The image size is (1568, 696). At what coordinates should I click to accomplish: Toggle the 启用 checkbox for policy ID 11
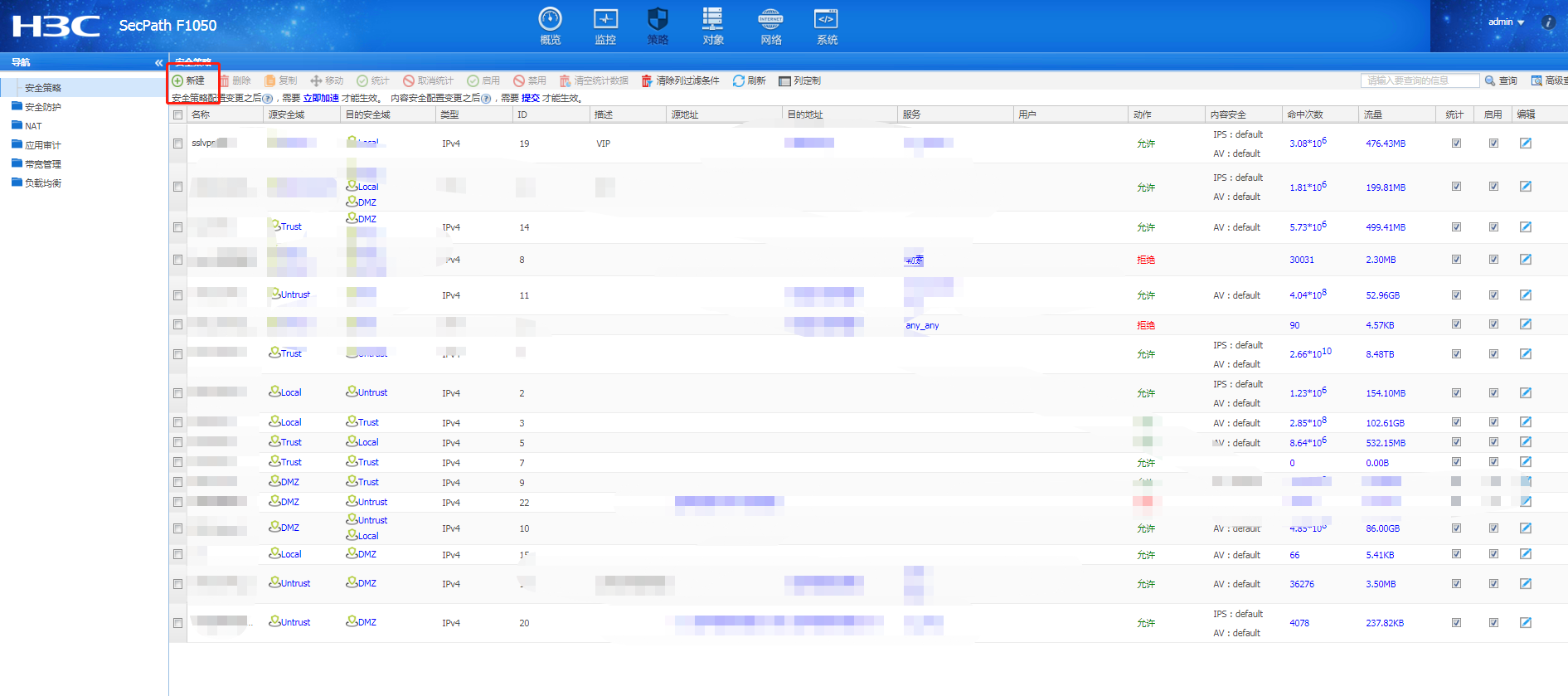click(1493, 295)
